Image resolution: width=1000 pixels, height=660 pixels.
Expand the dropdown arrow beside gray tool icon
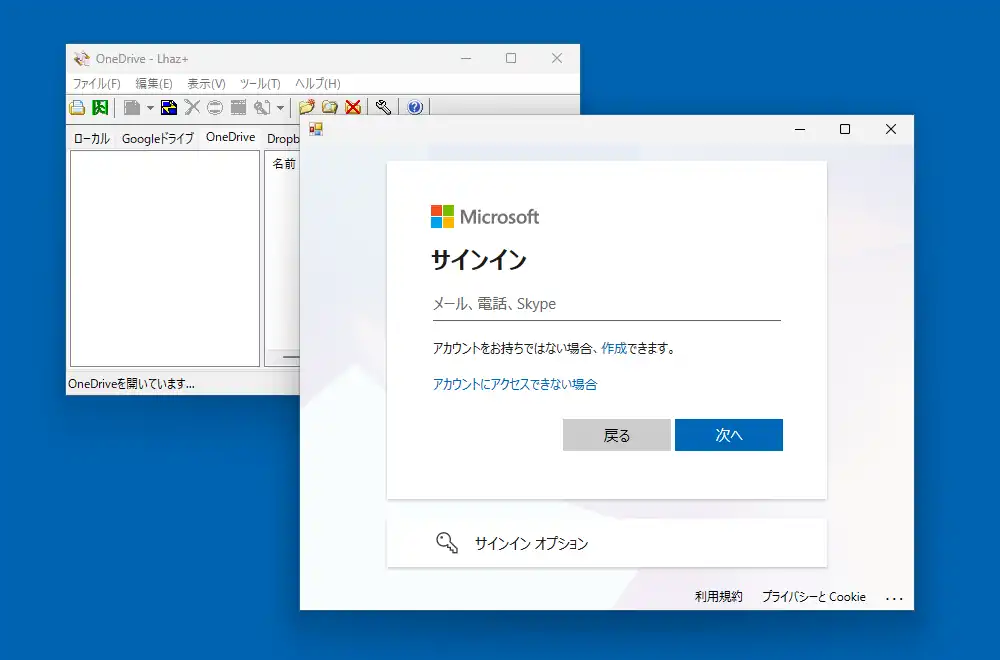[x=281, y=108]
